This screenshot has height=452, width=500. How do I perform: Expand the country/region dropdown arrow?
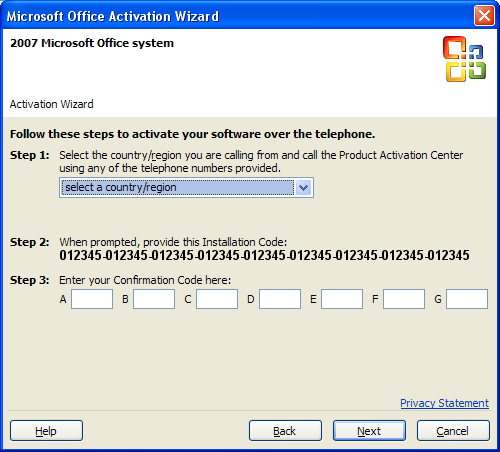click(x=303, y=188)
